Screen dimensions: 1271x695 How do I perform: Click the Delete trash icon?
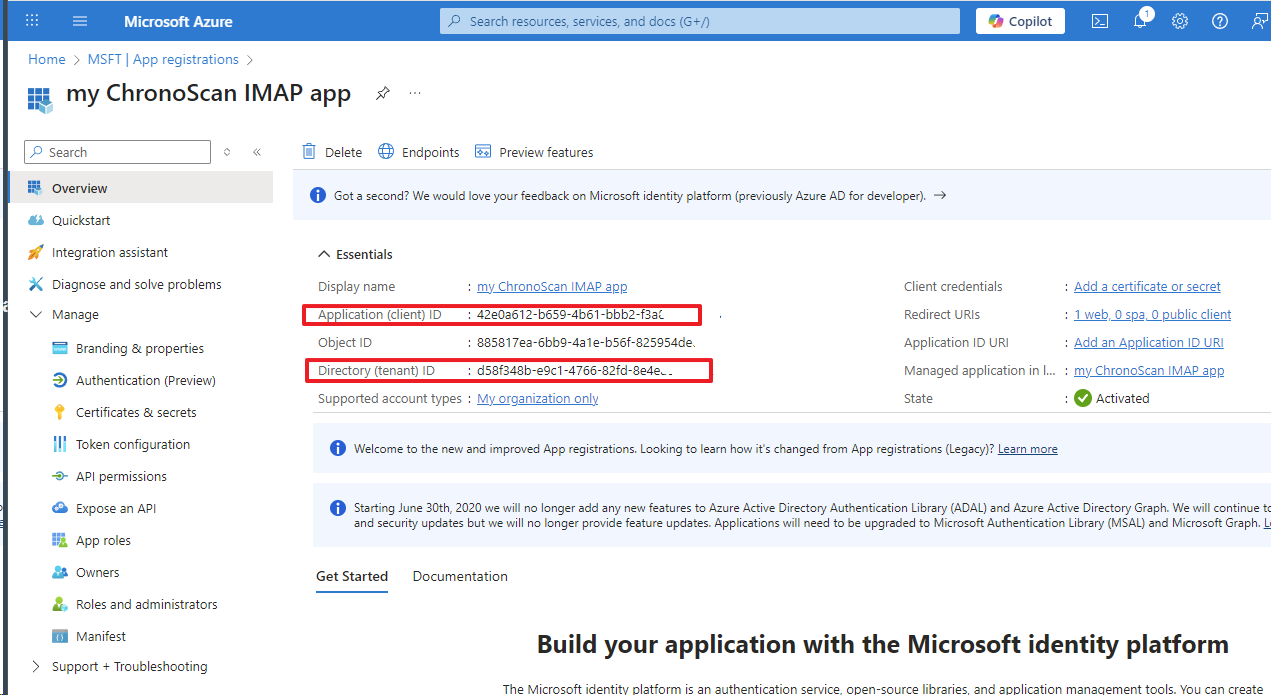coord(310,152)
